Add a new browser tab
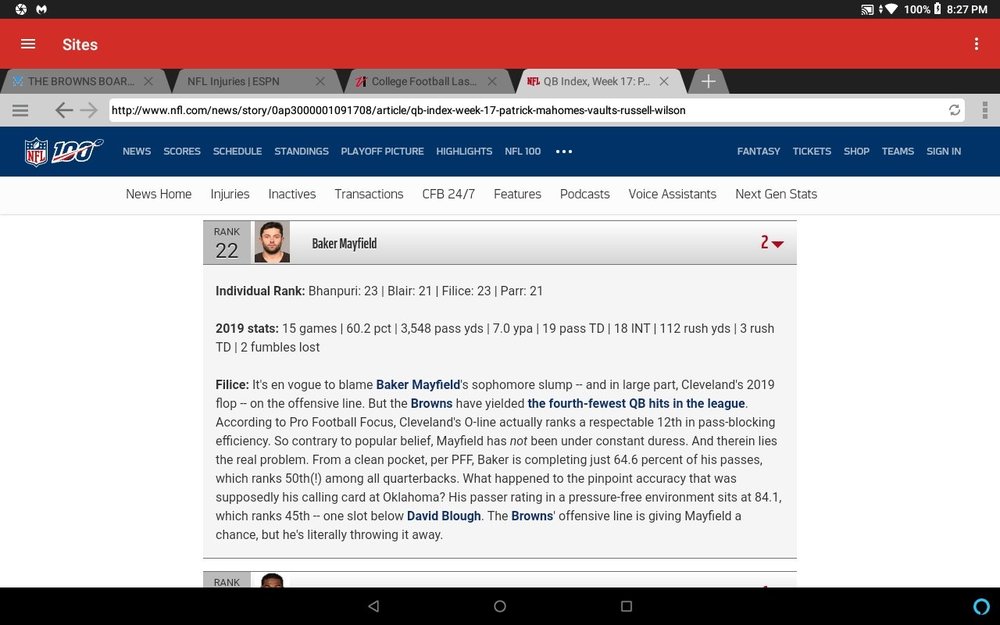 pos(708,82)
